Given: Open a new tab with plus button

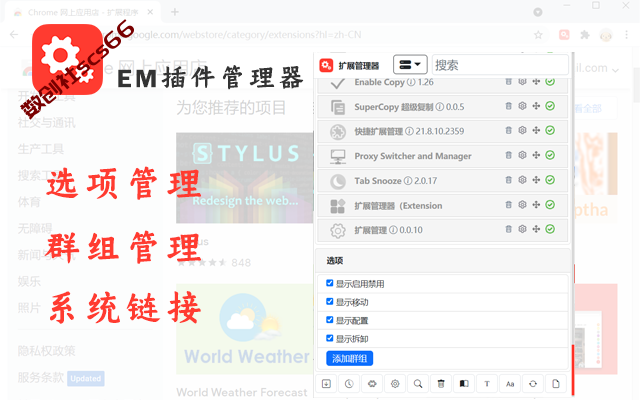Looking at the screenshot, I should (x=175, y=12).
